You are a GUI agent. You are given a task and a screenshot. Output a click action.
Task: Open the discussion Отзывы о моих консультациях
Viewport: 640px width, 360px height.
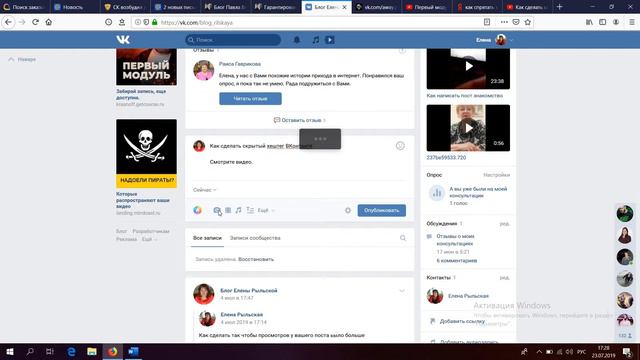coord(455,240)
